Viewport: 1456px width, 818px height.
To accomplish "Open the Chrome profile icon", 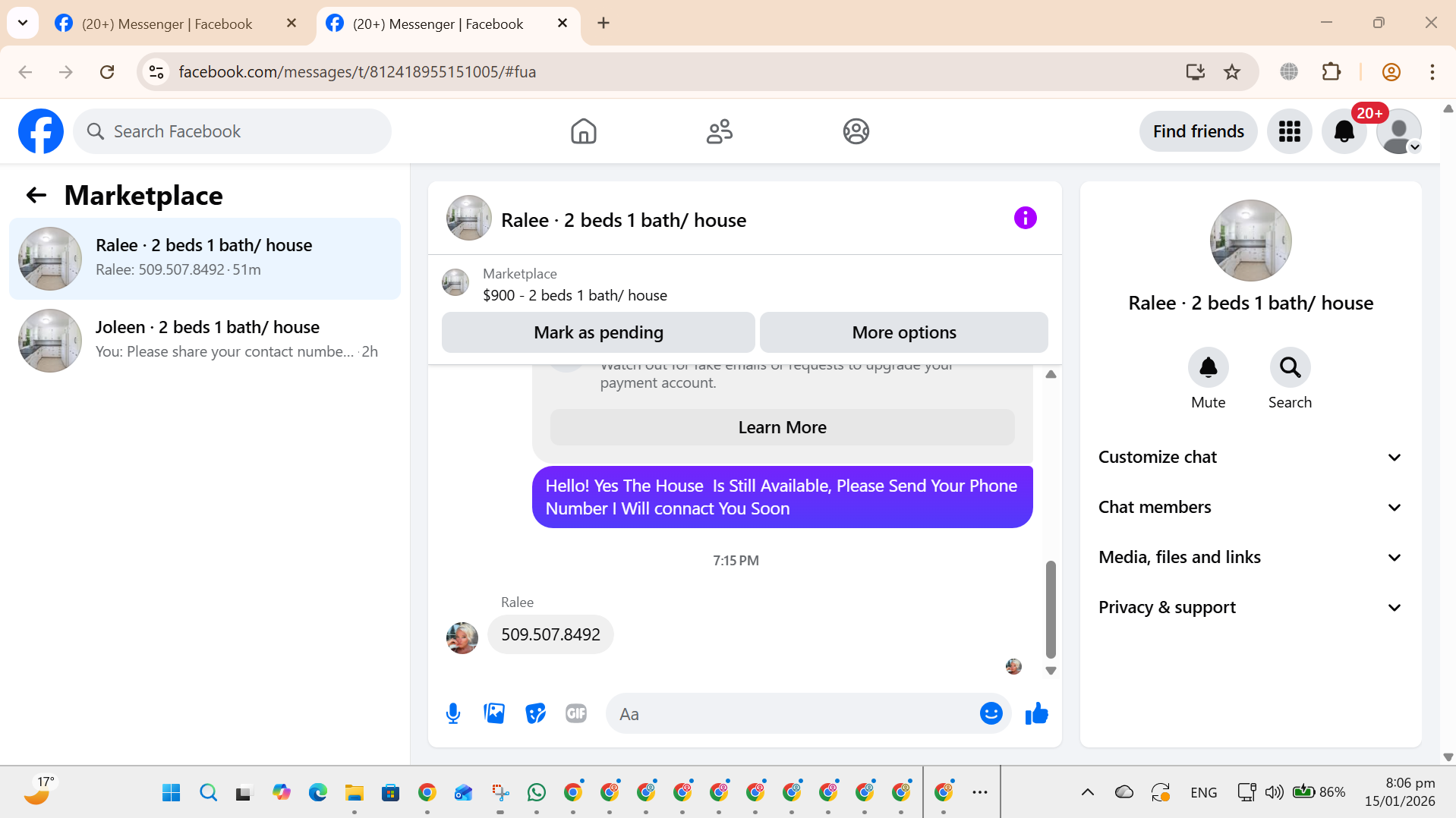I will pyautogui.click(x=1391, y=71).
